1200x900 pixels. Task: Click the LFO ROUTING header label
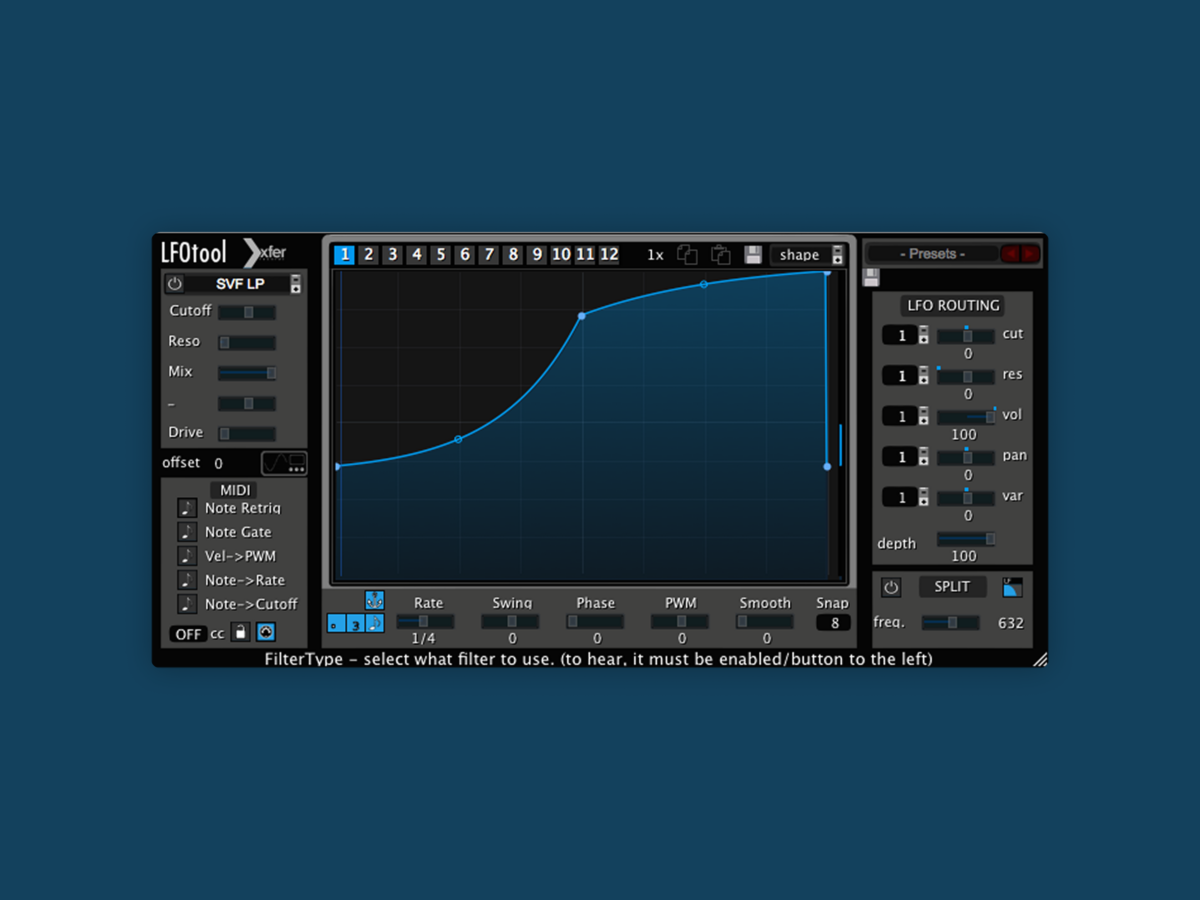[x=953, y=306]
